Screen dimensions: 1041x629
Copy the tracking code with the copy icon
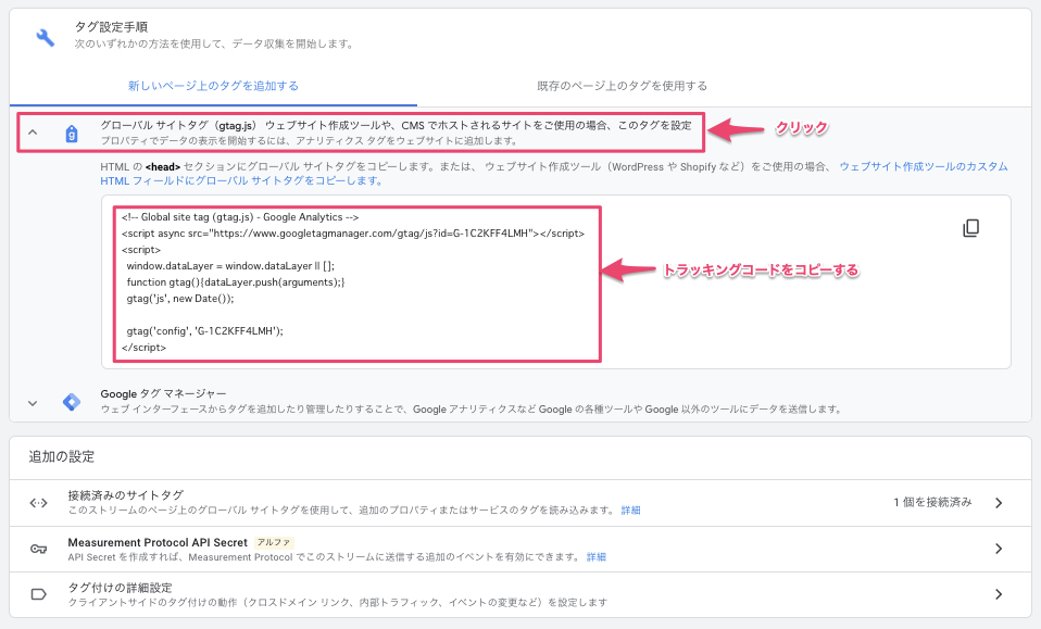coord(971,228)
